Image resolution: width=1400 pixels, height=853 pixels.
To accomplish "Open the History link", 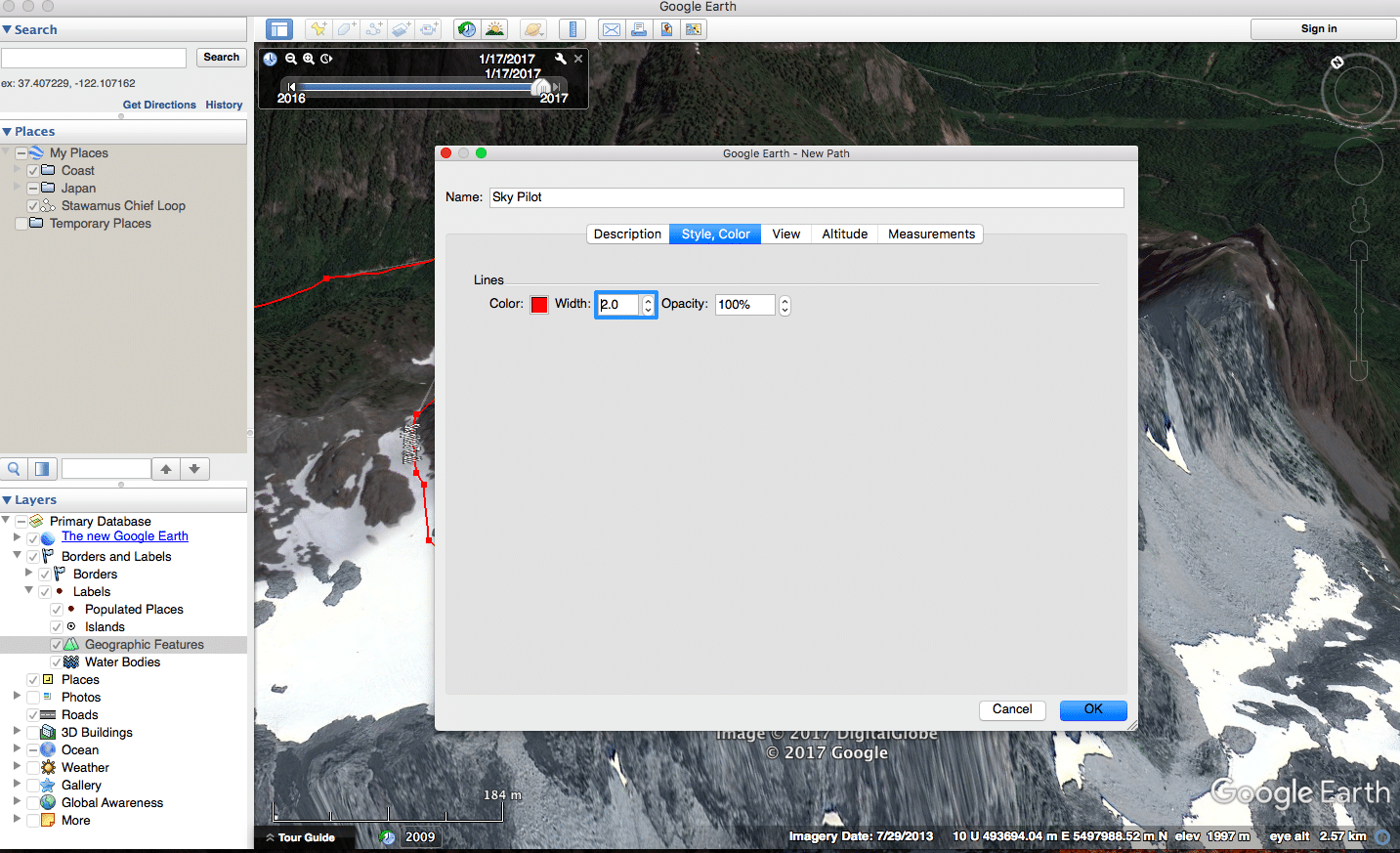I will click(224, 105).
